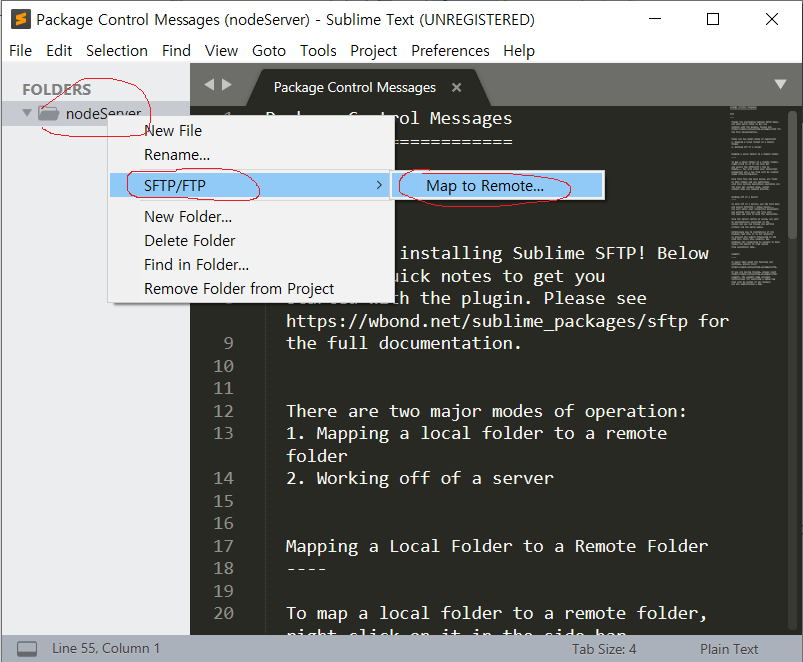Click the FOLDERS sidebar heading

click(57, 90)
